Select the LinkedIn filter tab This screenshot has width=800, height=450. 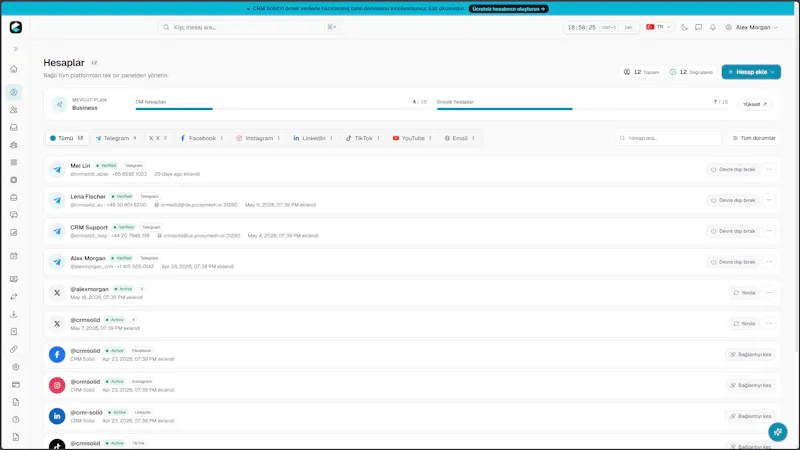click(313, 138)
